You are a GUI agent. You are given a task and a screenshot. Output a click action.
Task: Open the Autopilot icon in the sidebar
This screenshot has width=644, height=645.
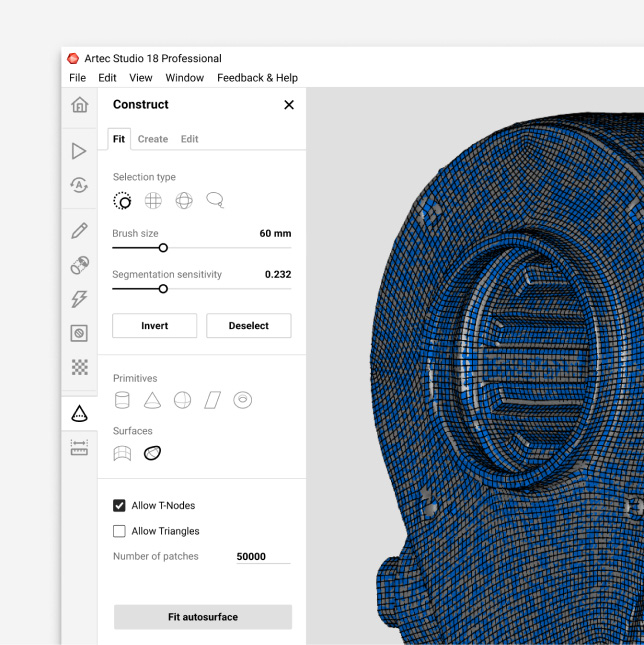point(79,185)
